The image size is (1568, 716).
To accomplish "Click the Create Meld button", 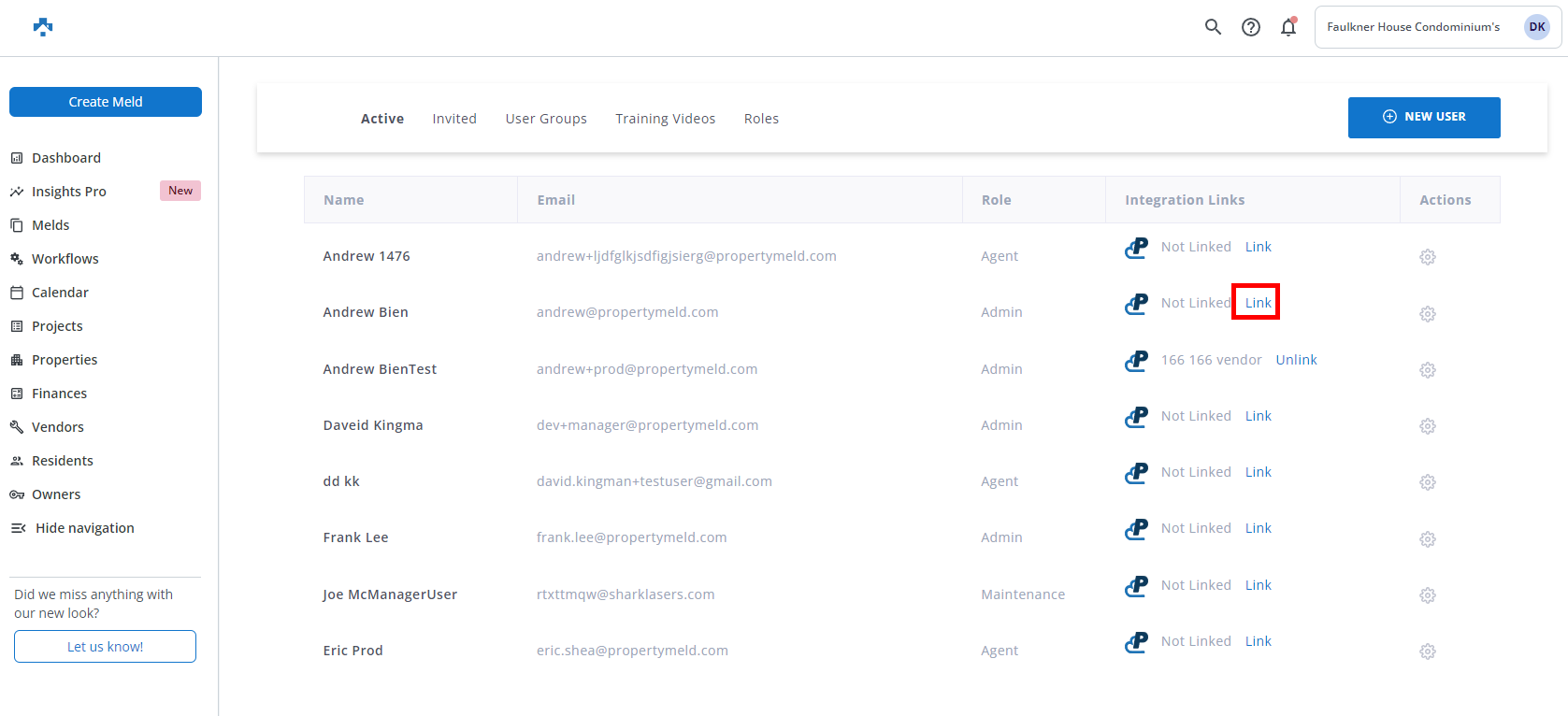I will (x=106, y=102).
